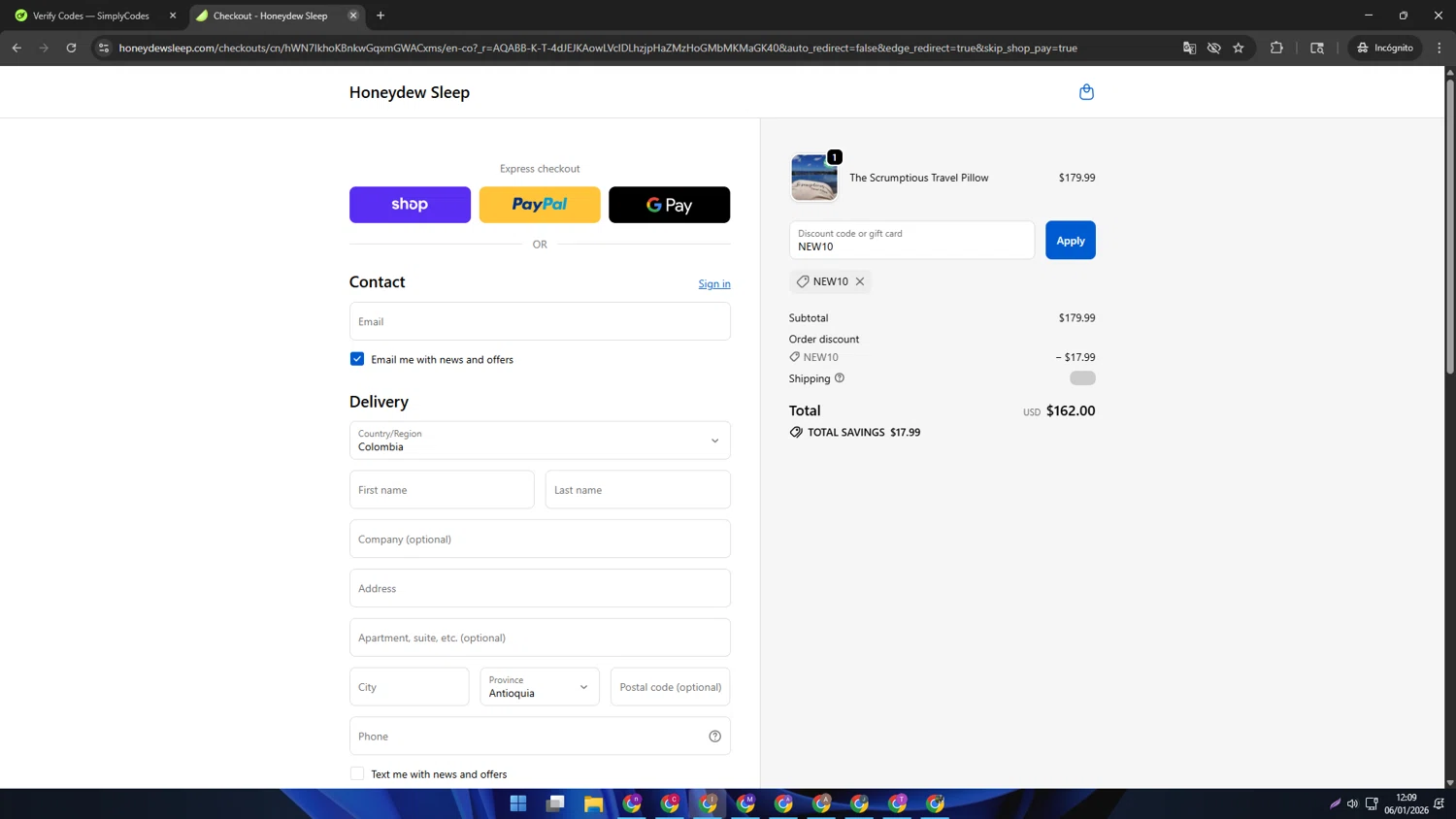Click the Company (optional) field
1456x819 pixels.
click(x=540, y=540)
